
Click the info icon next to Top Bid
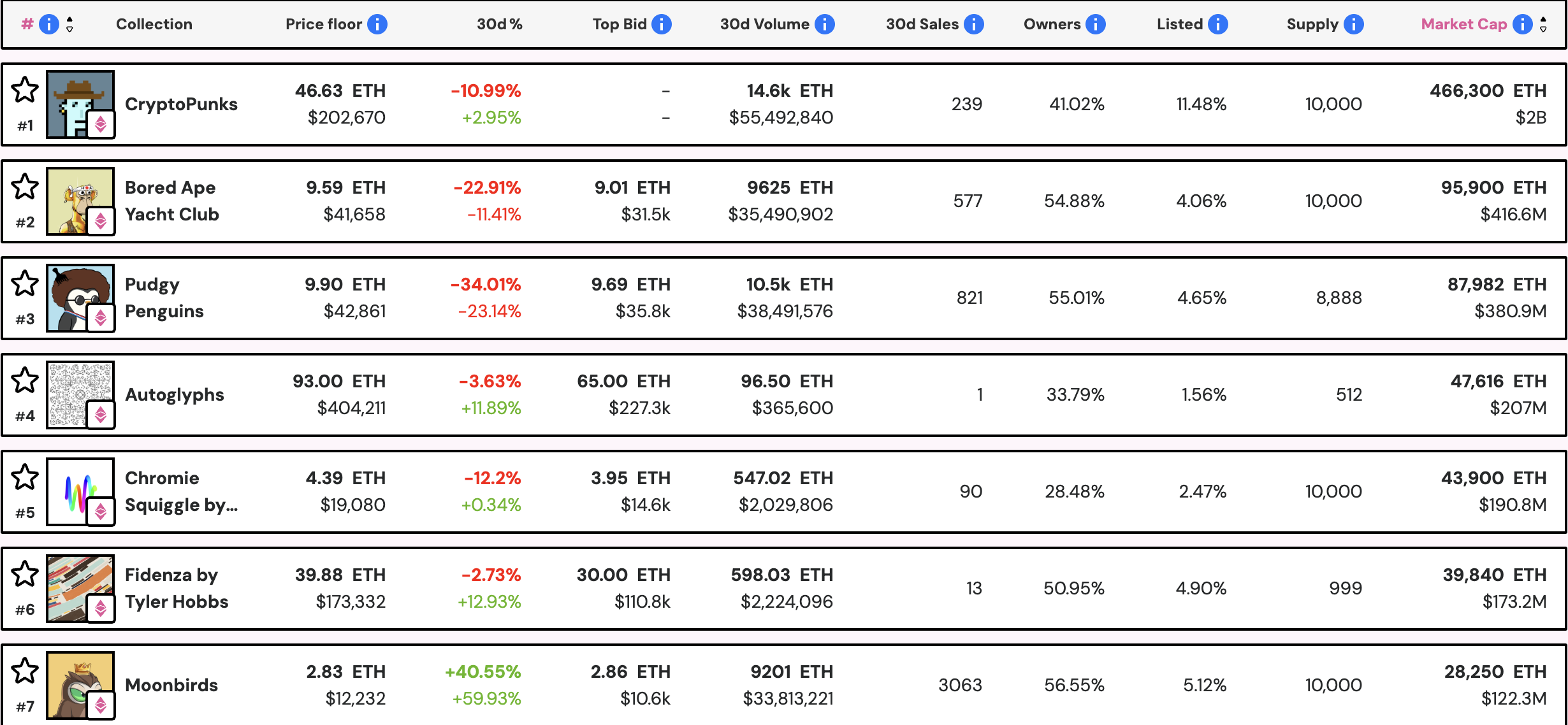click(661, 24)
